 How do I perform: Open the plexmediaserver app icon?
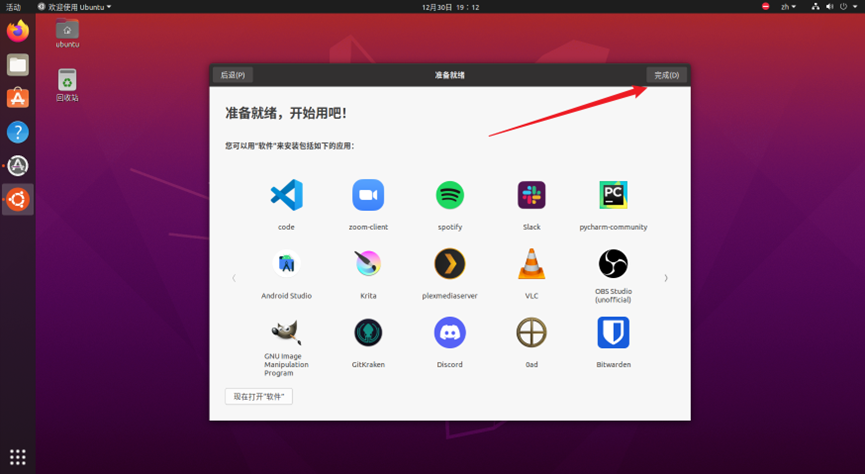tap(450, 264)
